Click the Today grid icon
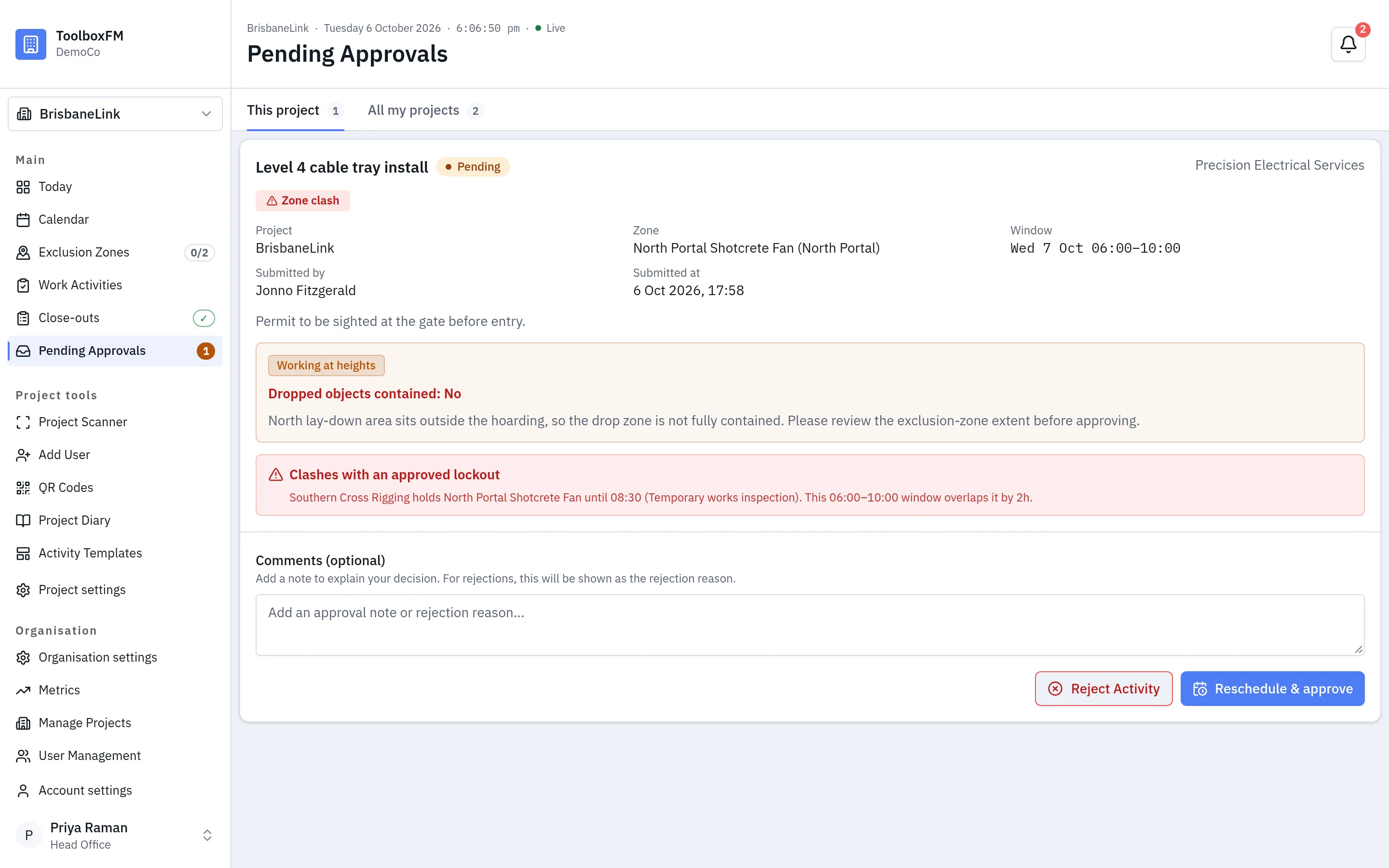Screen dimensions: 1389x868 click(23, 187)
